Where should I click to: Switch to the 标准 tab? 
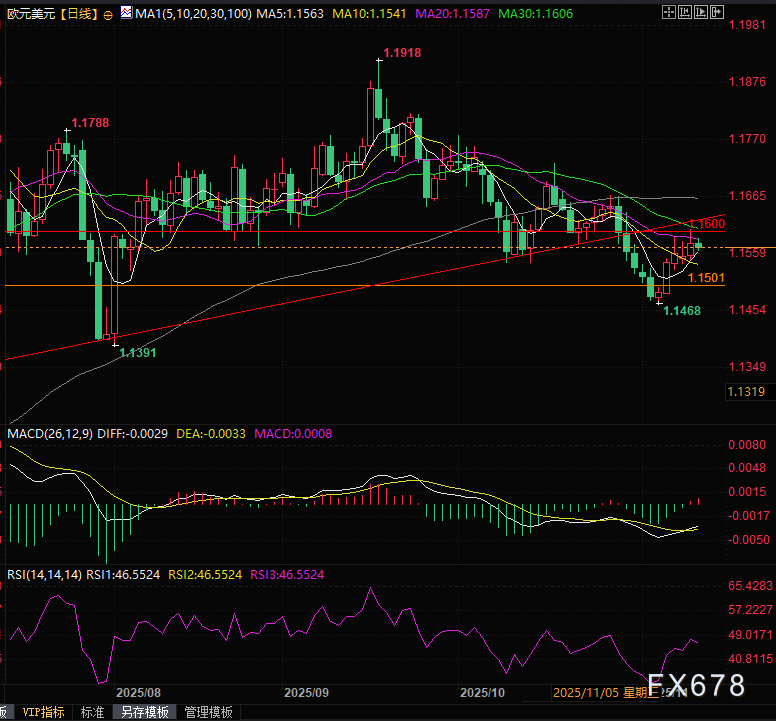(x=92, y=712)
